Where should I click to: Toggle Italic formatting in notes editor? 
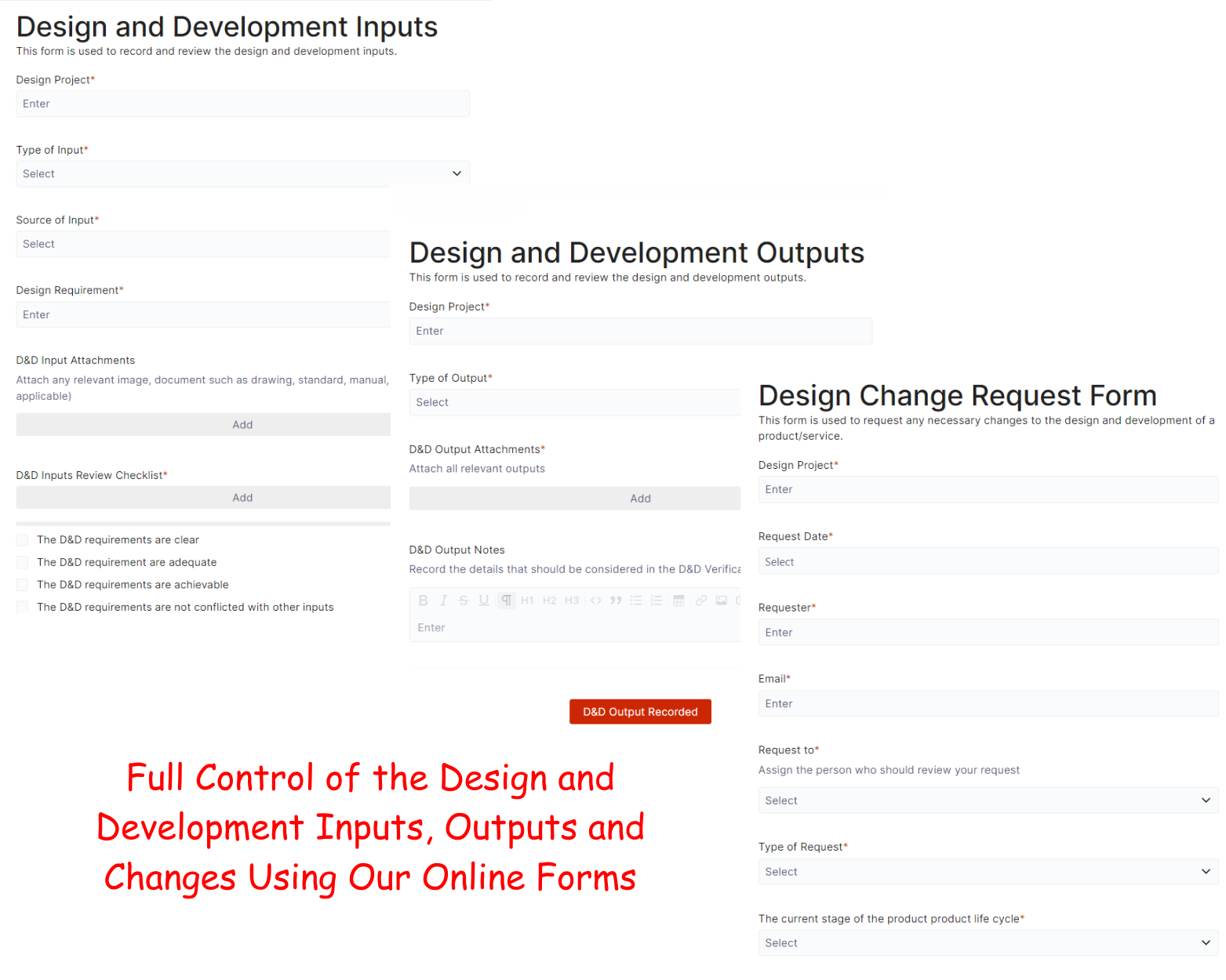pyautogui.click(x=443, y=601)
